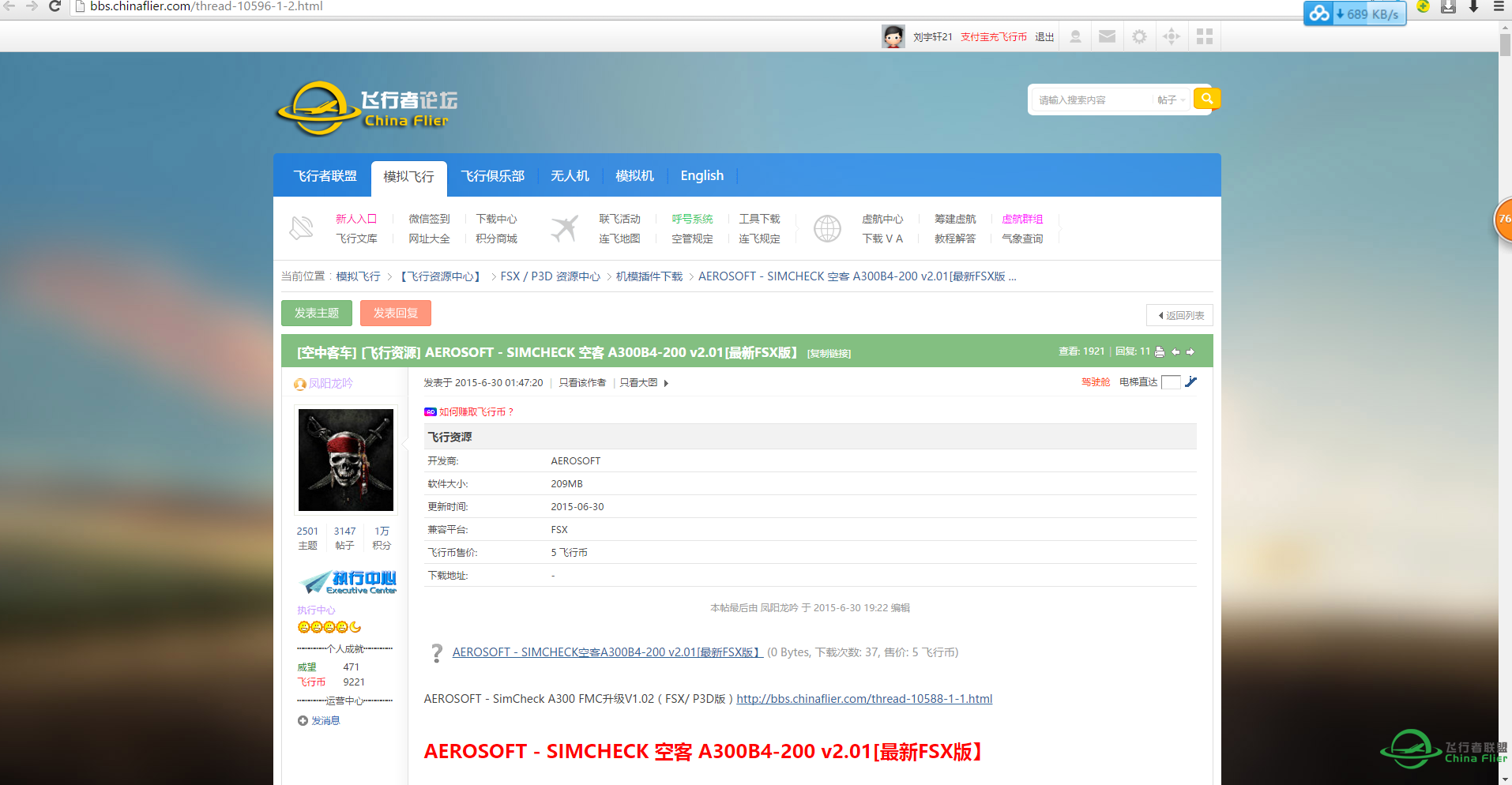Open the browser hamburger menu
The image size is (1512, 785).
pos(1499,6)
